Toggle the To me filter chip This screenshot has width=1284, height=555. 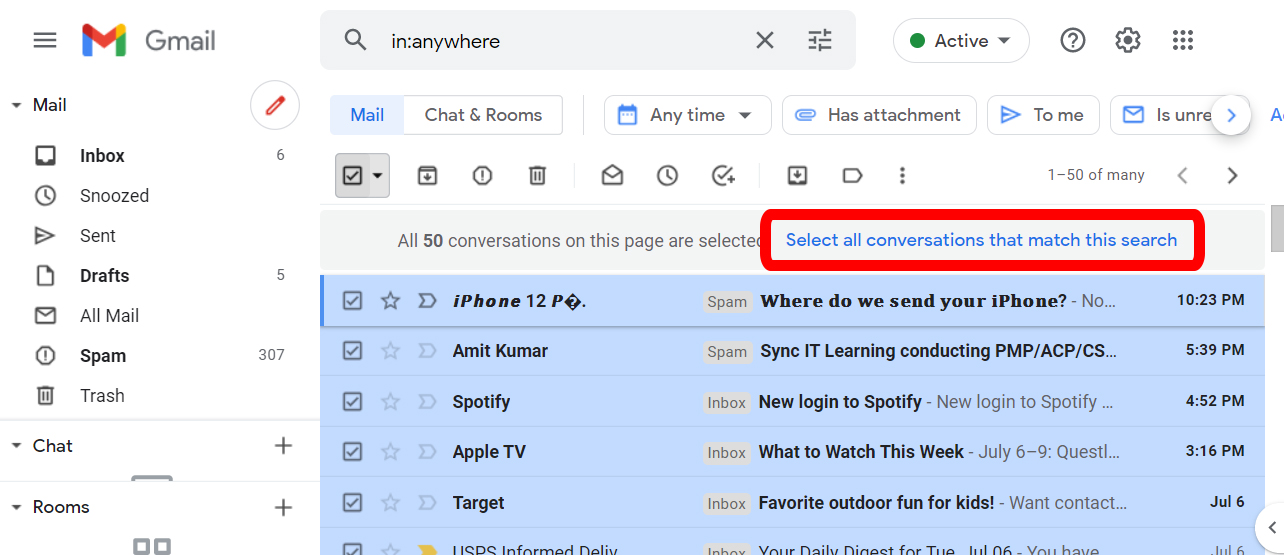[x=1043, y=115]
